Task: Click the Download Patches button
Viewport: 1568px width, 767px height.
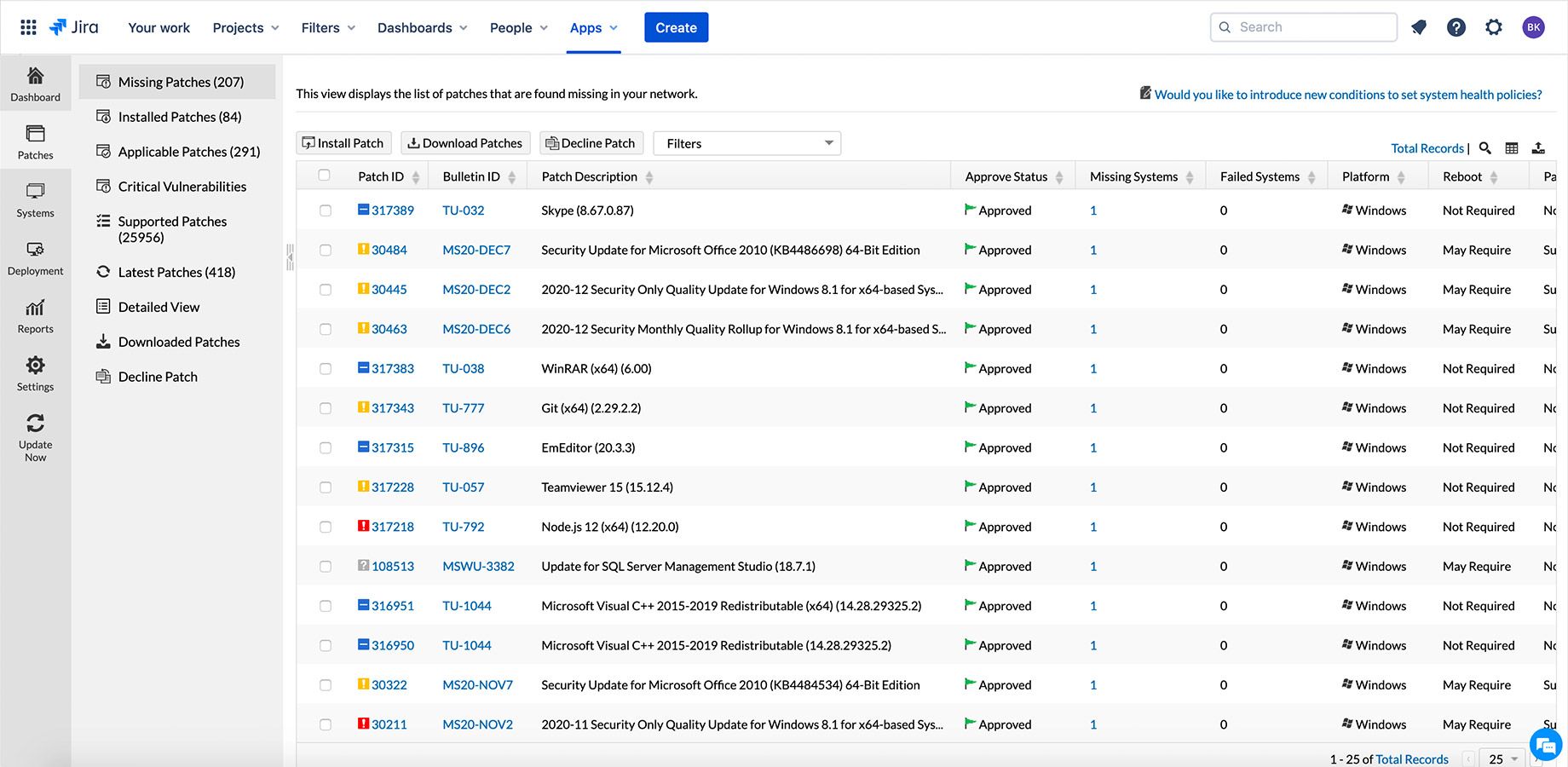Action: 465,143
